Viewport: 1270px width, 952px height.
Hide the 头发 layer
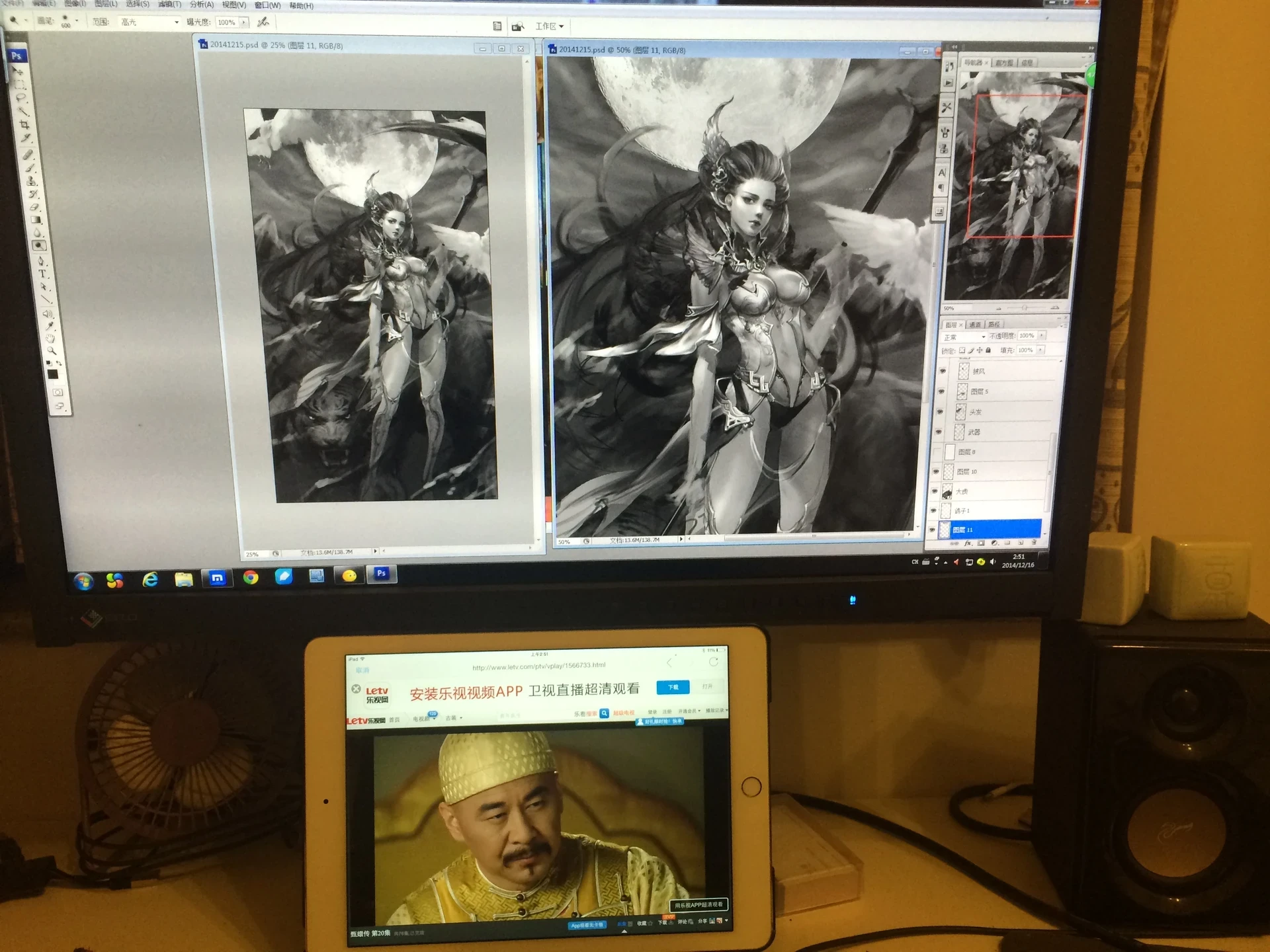click(x=940, y=412)
